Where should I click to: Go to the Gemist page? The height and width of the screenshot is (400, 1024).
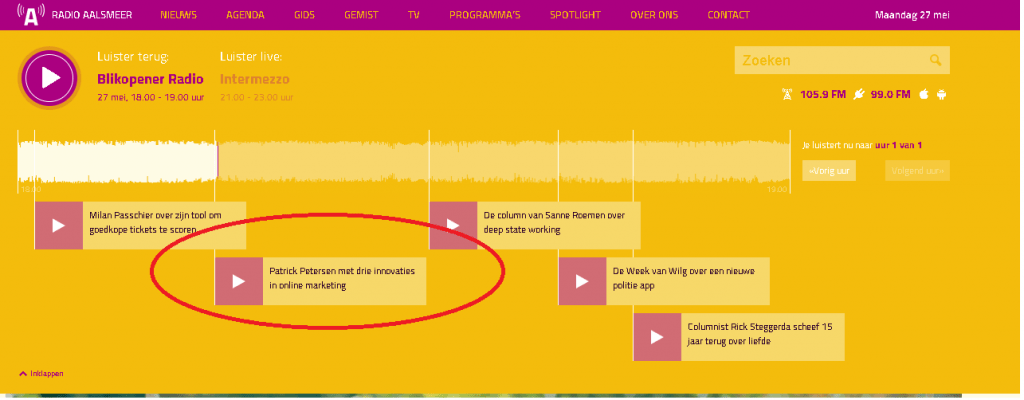361,16
